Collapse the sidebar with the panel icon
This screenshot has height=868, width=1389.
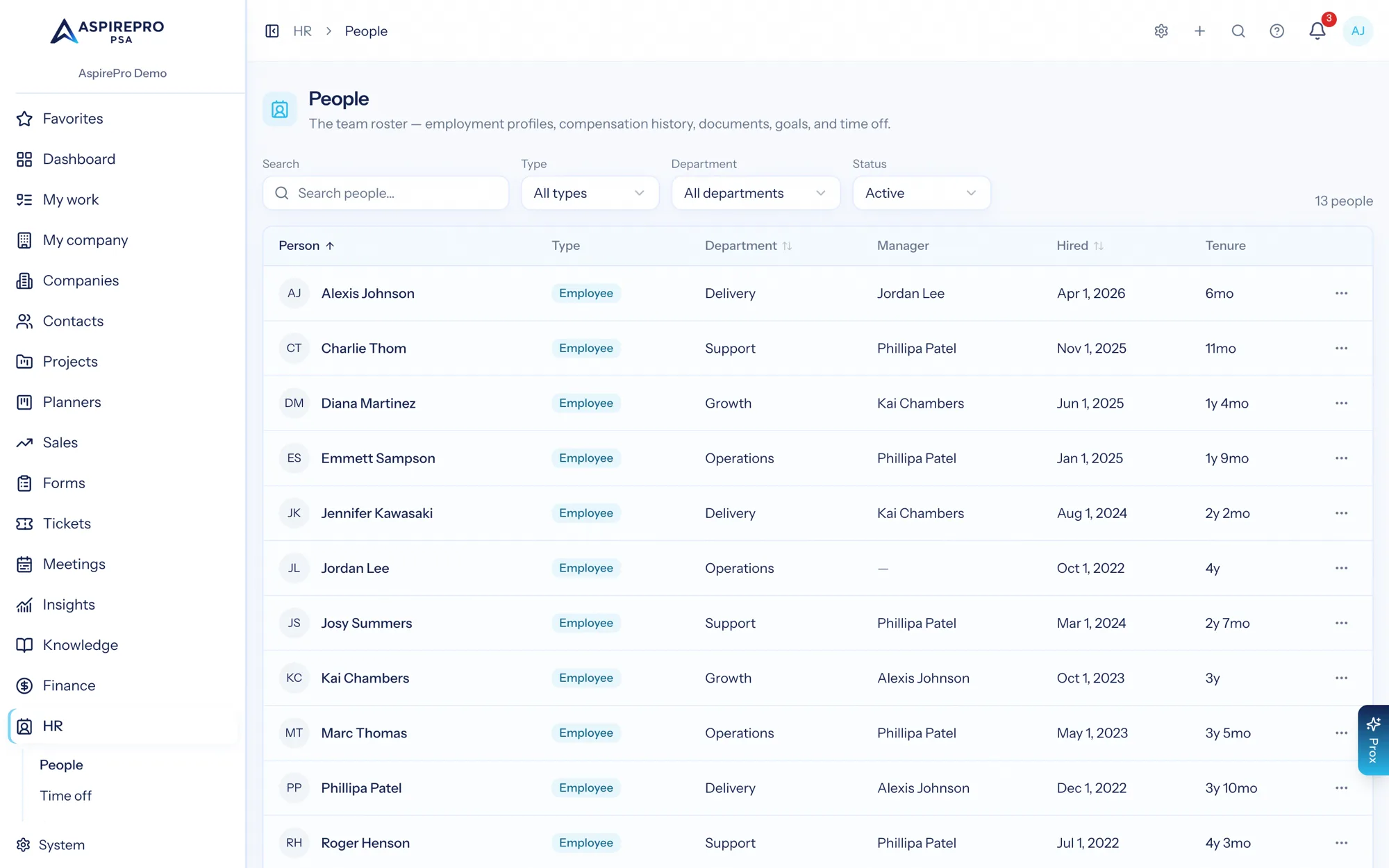[272, 31]
